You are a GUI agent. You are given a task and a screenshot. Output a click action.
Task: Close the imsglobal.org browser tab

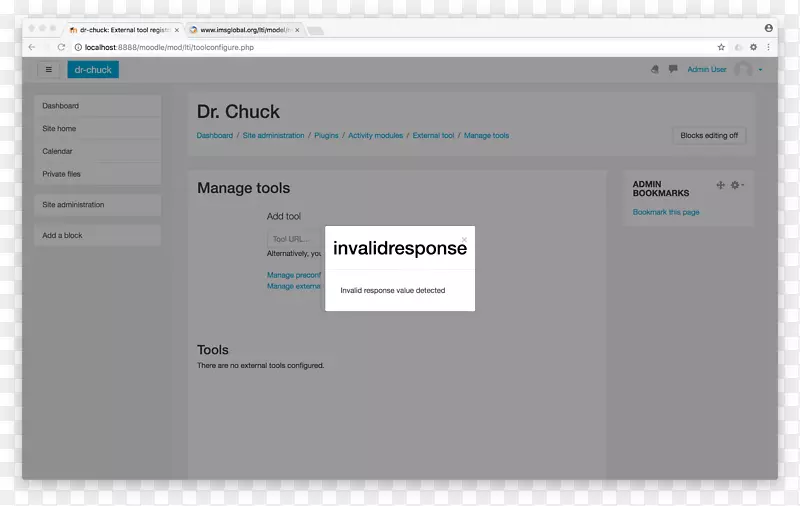[x=297, y=30]
